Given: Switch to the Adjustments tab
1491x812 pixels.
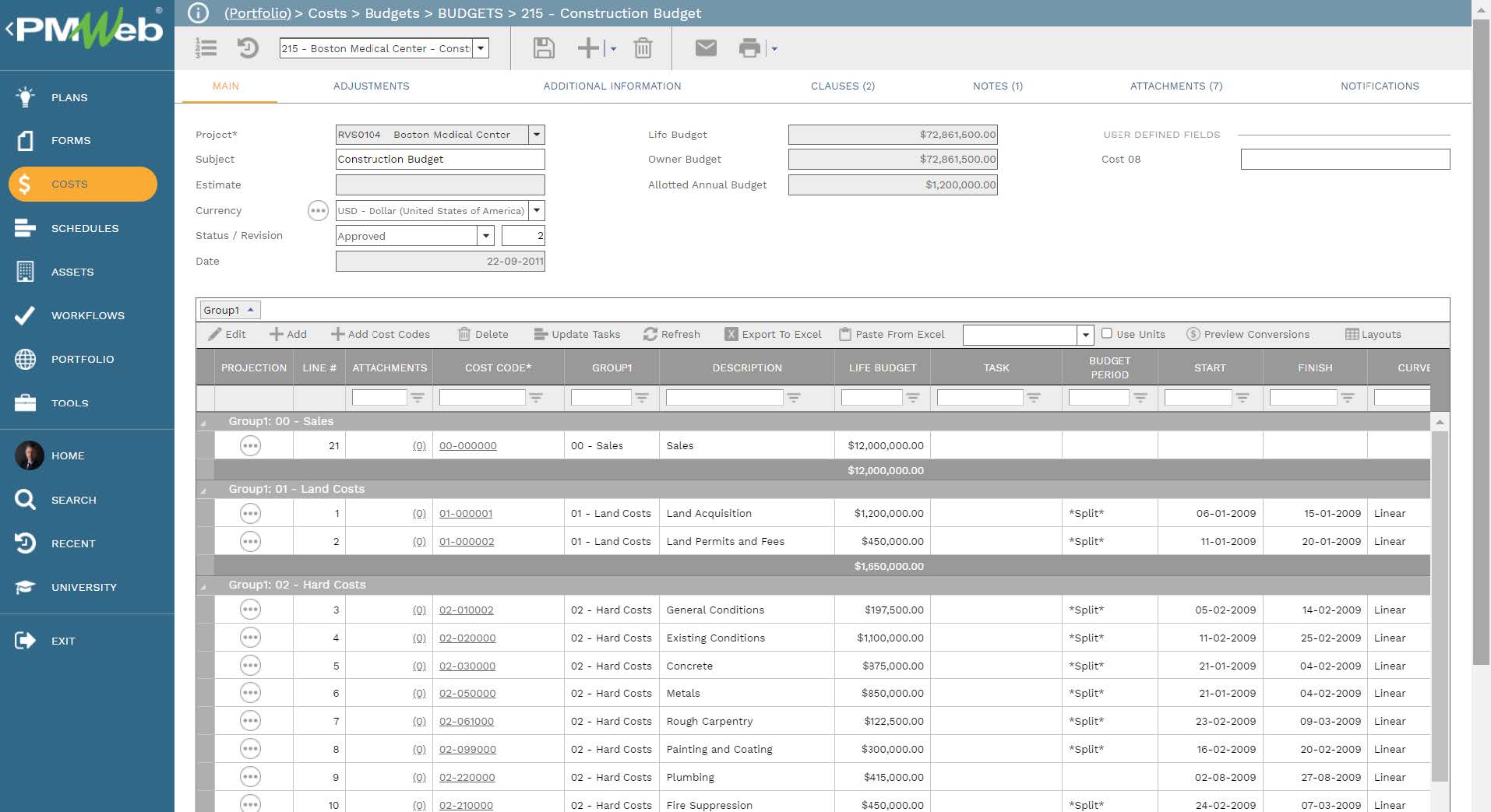Looking at the screenshot, I should pyautogui.click(x=371, y=86).
